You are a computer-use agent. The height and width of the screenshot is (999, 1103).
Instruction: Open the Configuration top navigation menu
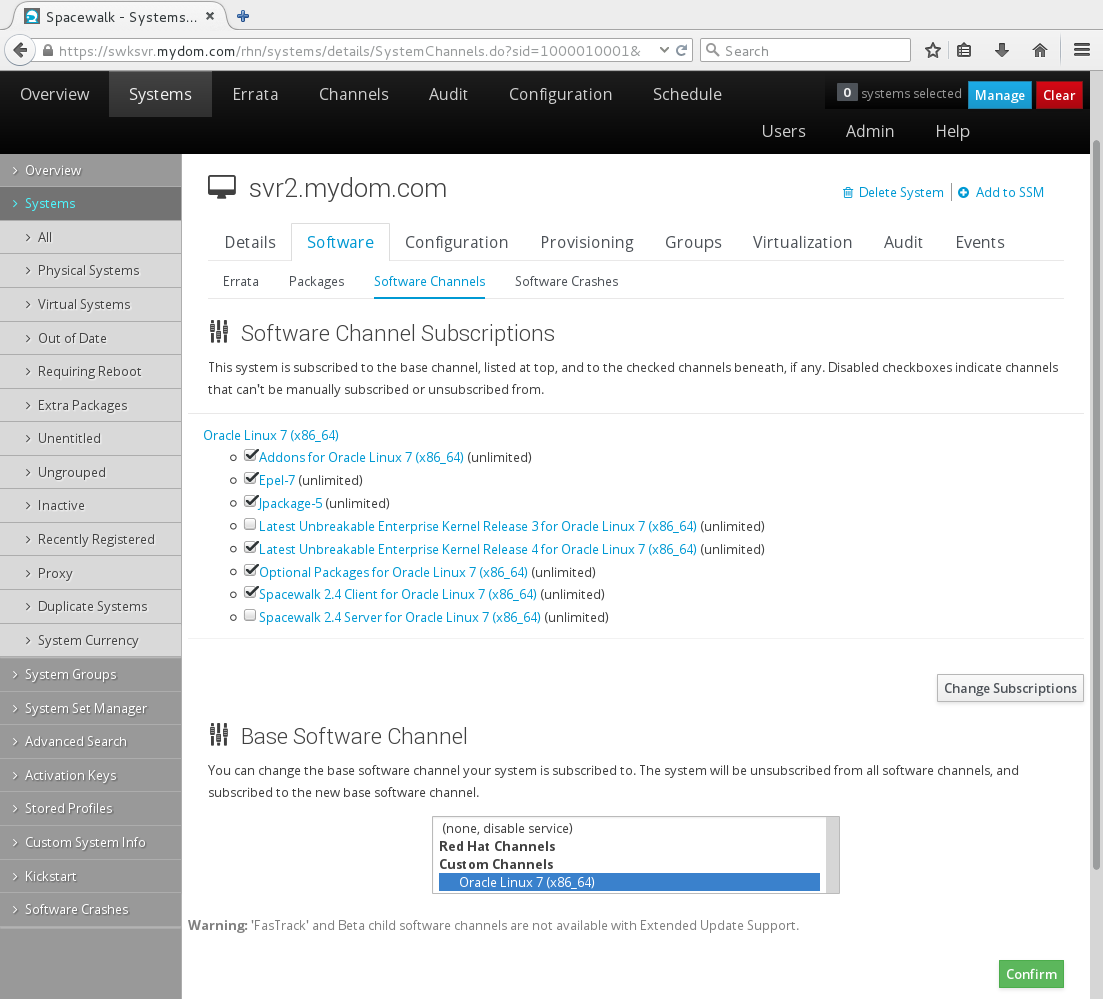coord(560,94)
